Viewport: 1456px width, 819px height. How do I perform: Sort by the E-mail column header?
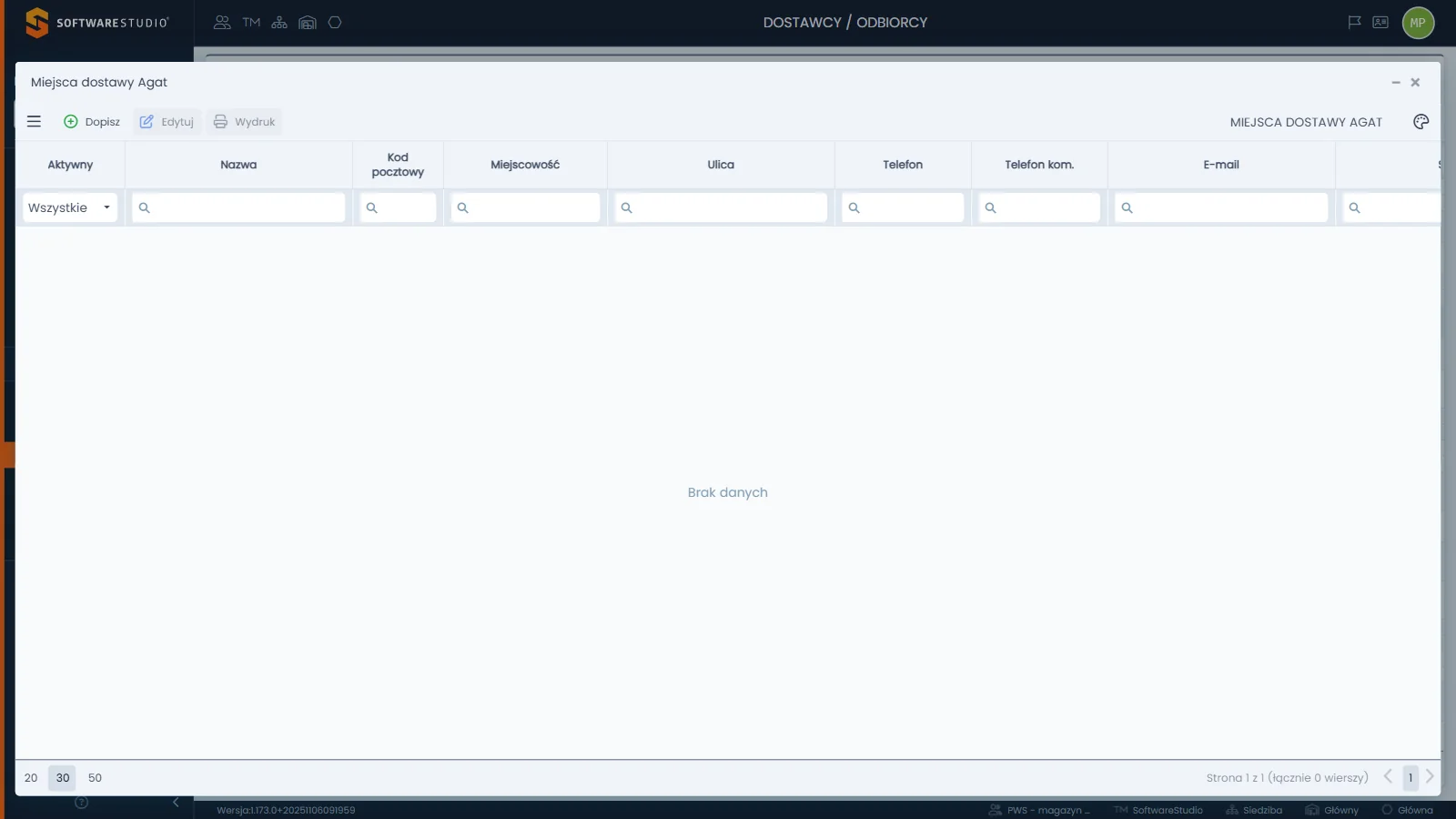pos(1221,165)
